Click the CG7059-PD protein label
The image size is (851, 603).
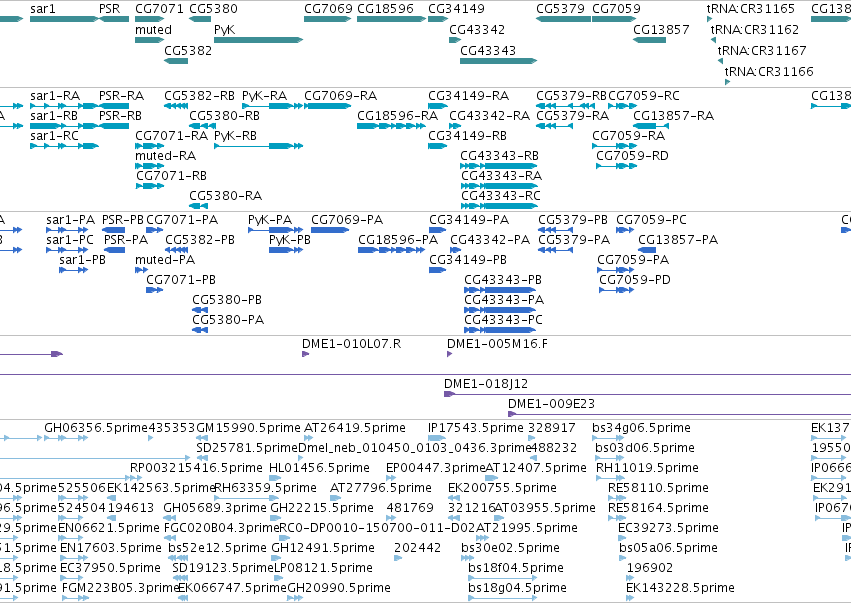[634, 280]
